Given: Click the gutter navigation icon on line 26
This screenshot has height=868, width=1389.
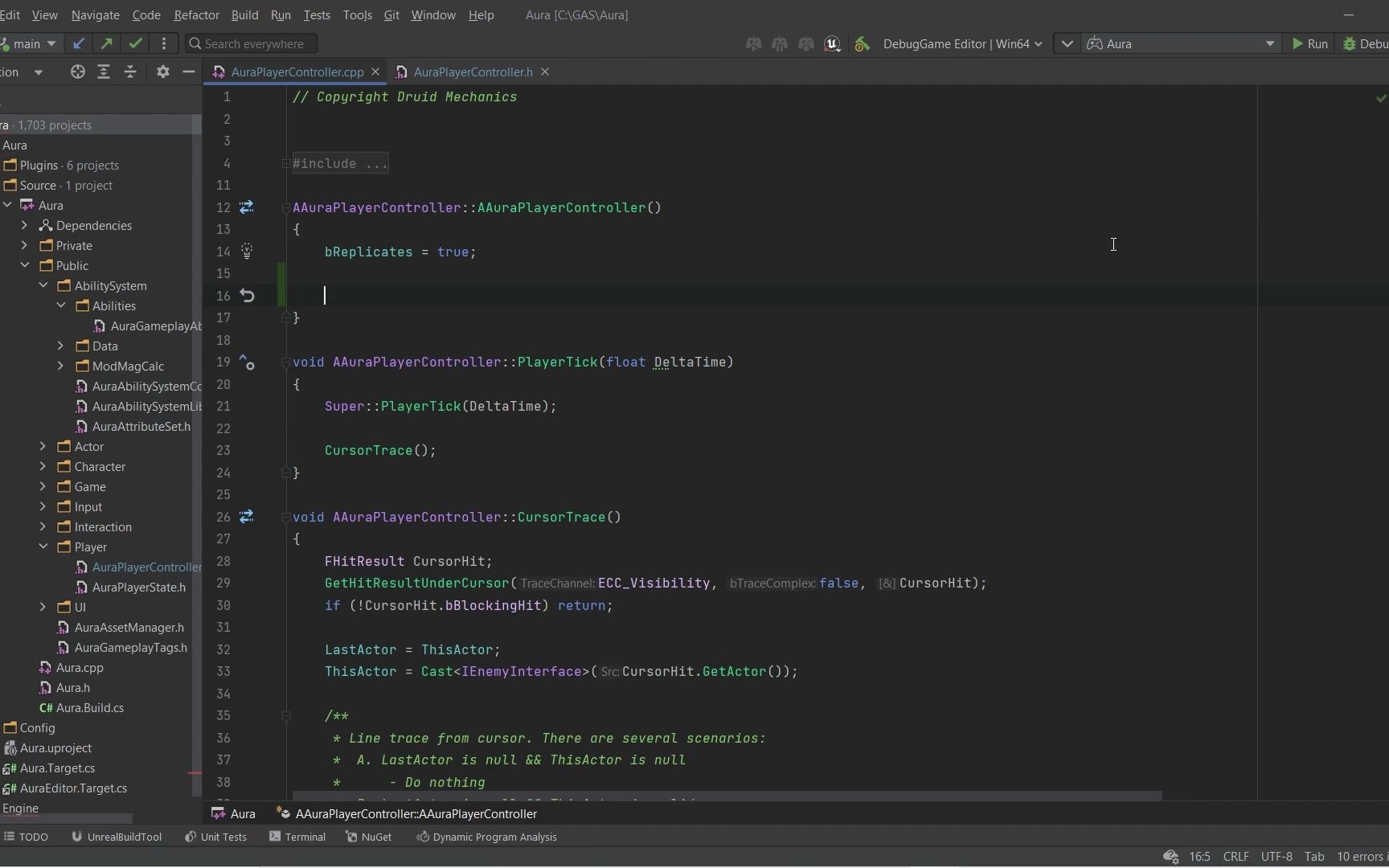Looking at the screenshot, I should (x=247, y=517).
